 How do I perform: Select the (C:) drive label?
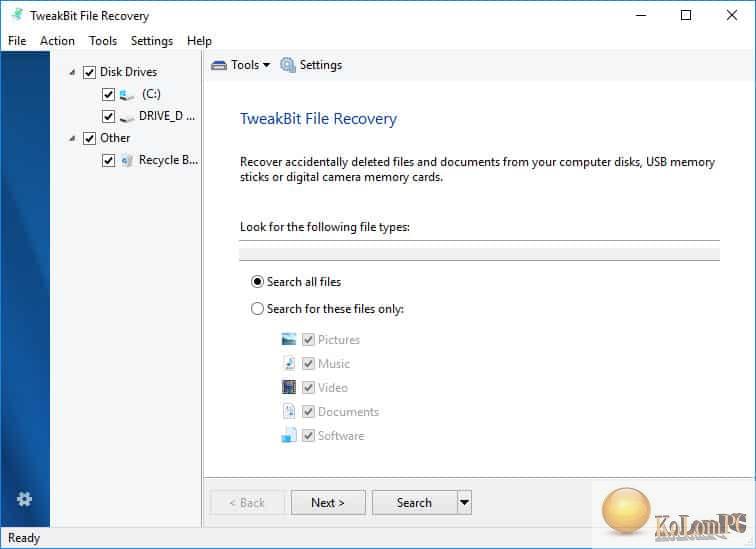(151, 94)
